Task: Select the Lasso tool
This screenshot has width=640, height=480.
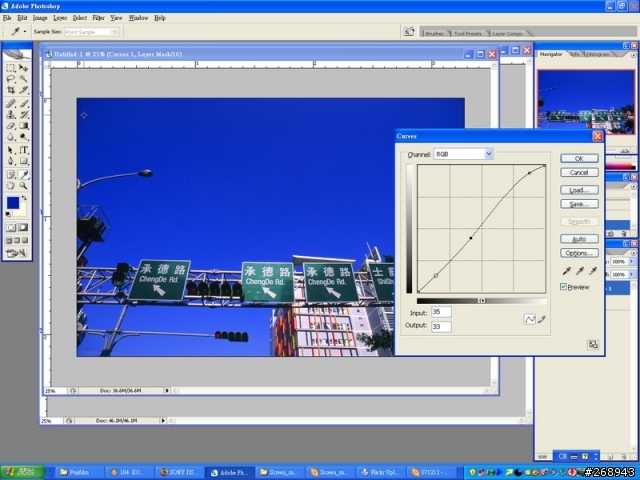Action: (11, 79)
